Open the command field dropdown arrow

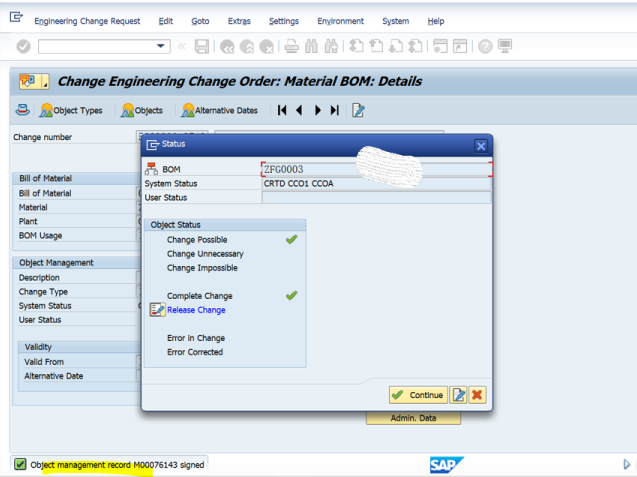[x=161, y=46]
